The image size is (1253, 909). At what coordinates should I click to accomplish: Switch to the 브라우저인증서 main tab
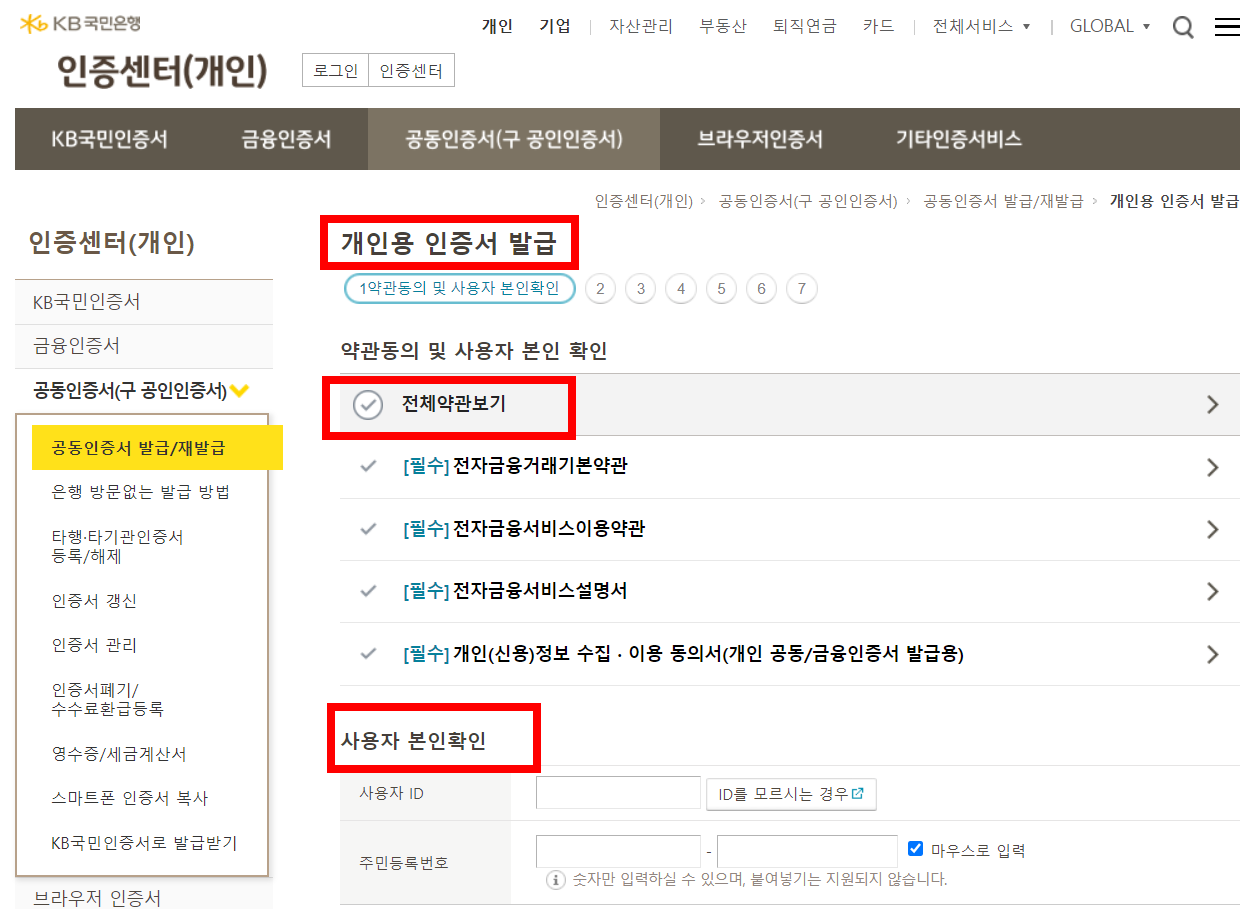(x=760, y=139)
